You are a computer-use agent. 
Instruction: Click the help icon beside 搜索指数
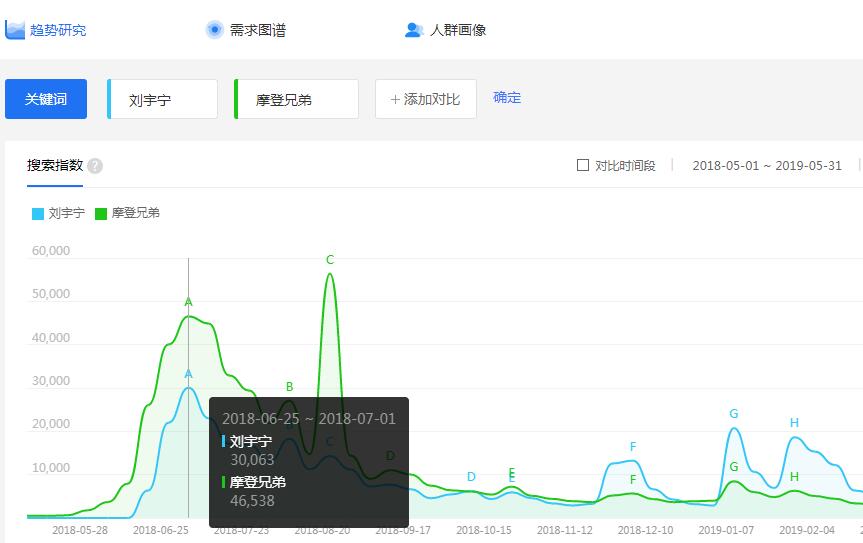click(95, 166)
